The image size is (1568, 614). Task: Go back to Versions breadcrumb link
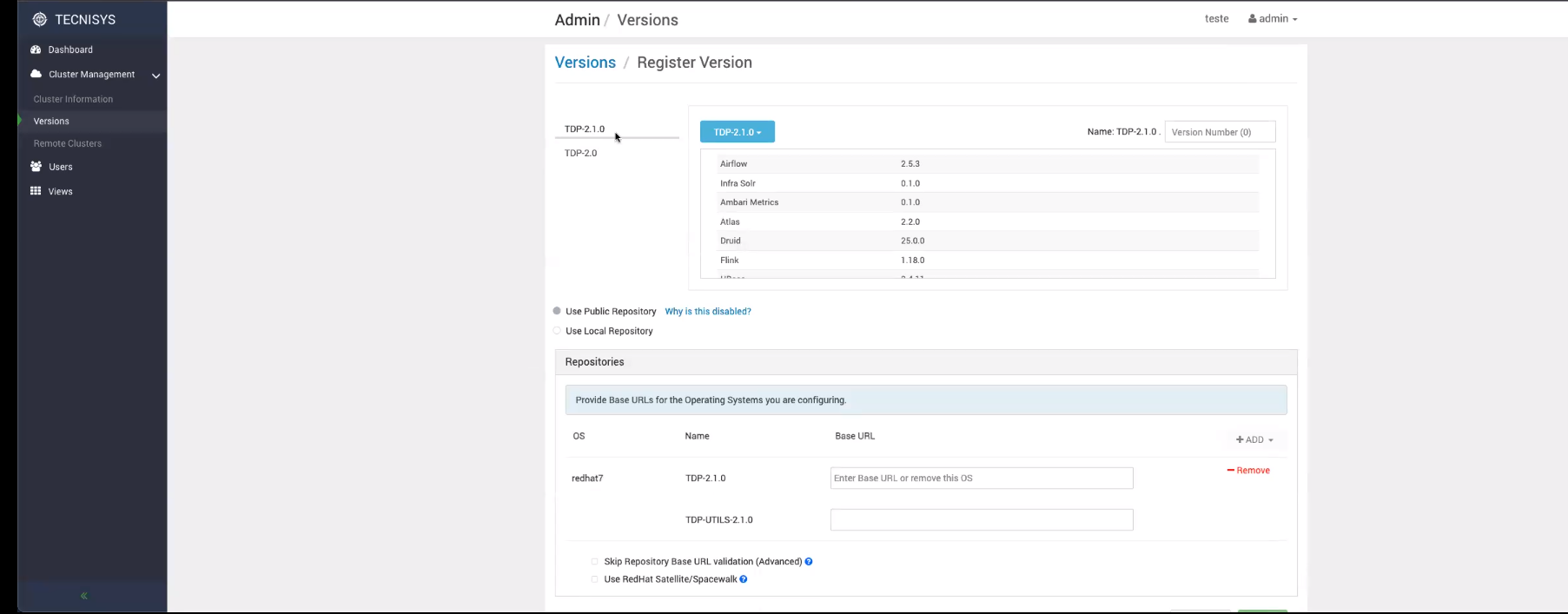(586, 63)
